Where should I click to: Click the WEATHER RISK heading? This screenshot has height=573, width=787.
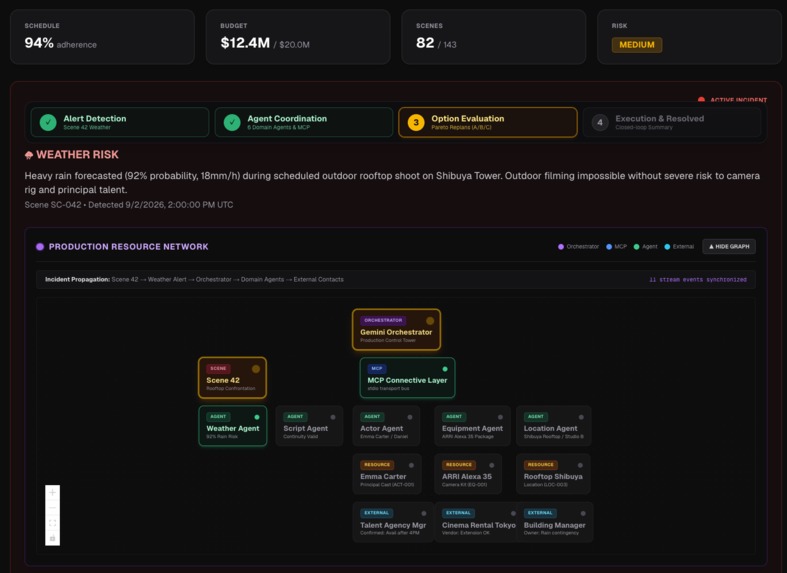point(77,155)
